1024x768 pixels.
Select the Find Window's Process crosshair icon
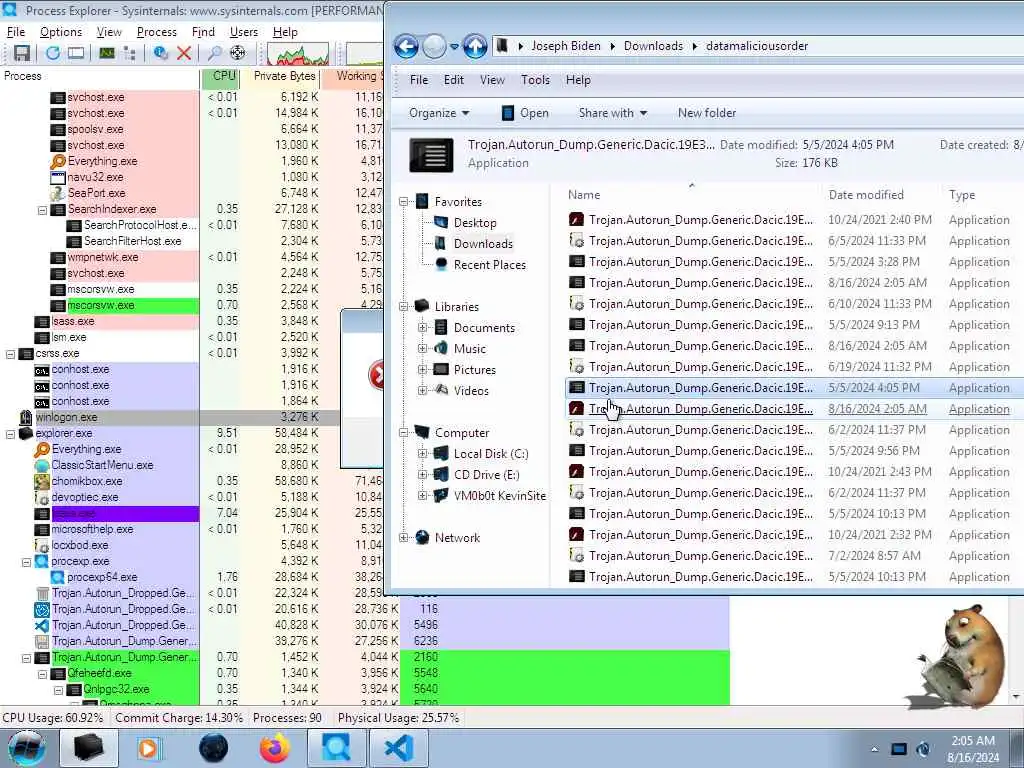[x=238, y=54]
